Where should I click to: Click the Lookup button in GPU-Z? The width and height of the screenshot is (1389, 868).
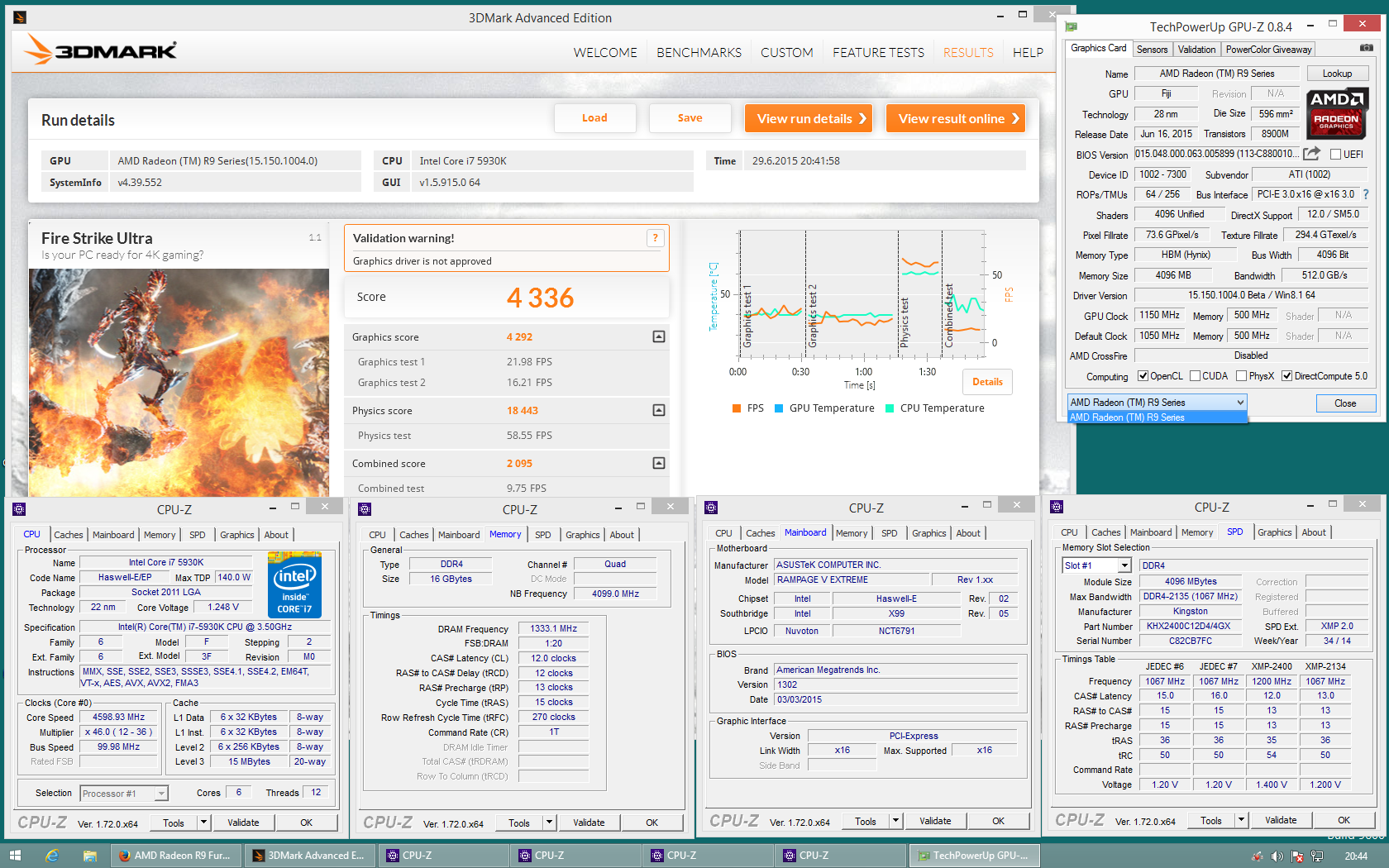[x=1337, y=74]
